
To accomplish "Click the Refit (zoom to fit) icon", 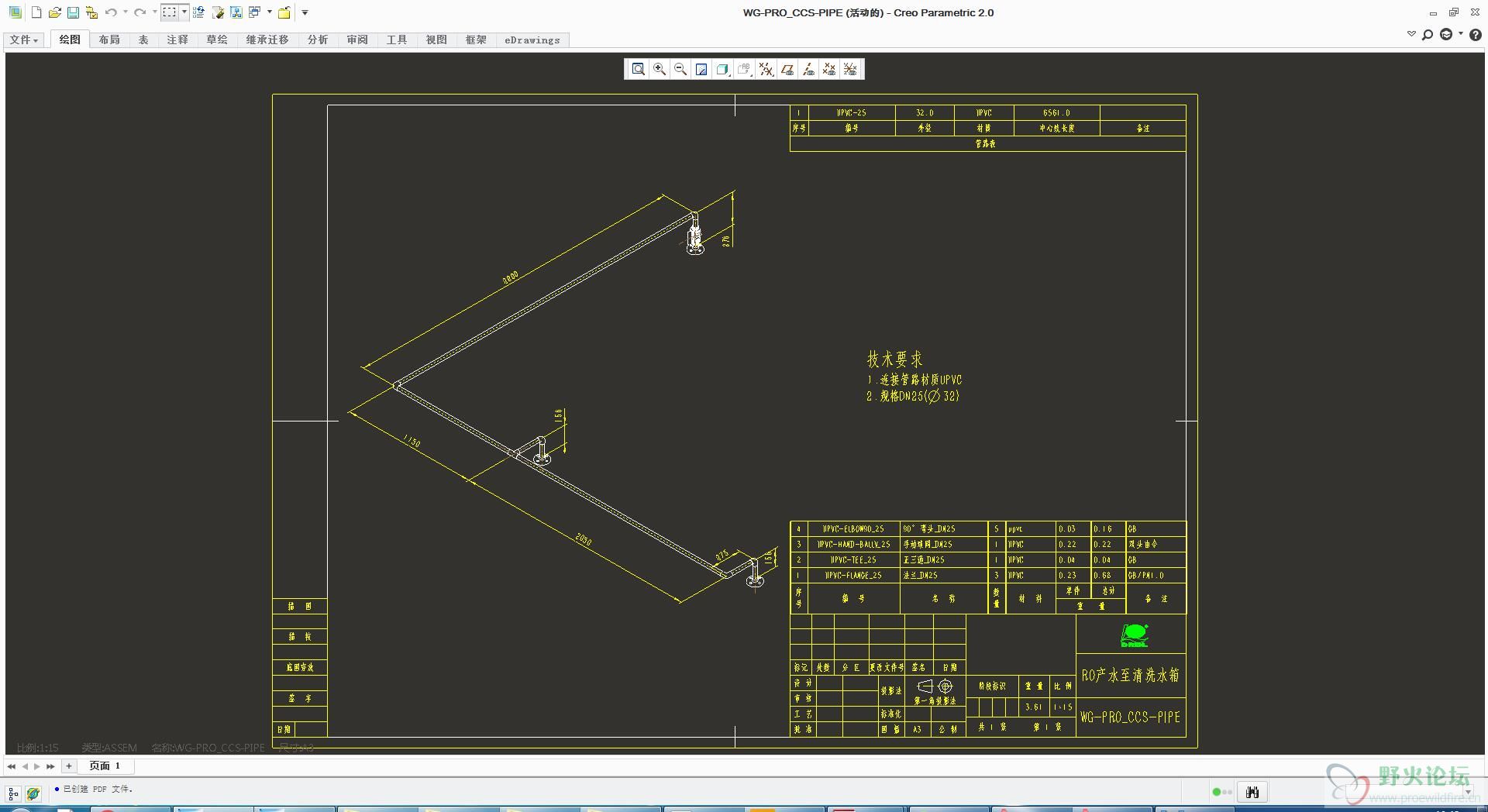I will click(x=638, y=69).
